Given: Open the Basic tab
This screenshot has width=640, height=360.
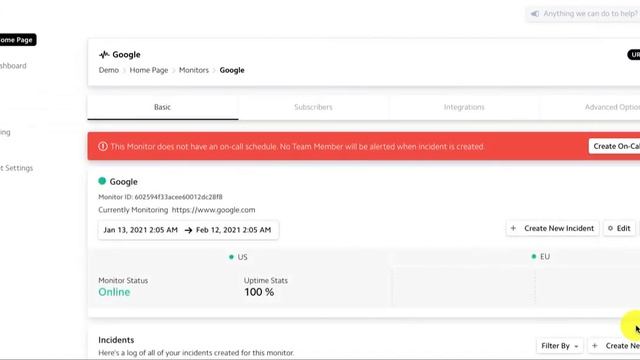Looking at the screenshot, I should [162, 107].
